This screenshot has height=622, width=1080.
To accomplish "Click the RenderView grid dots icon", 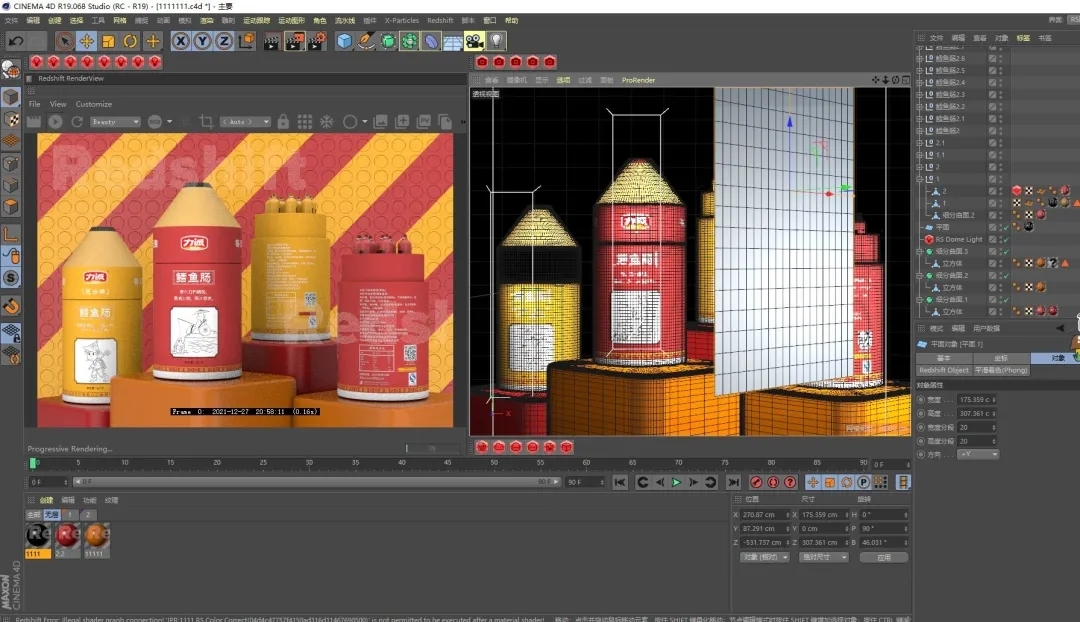I will tap(304, 122).
